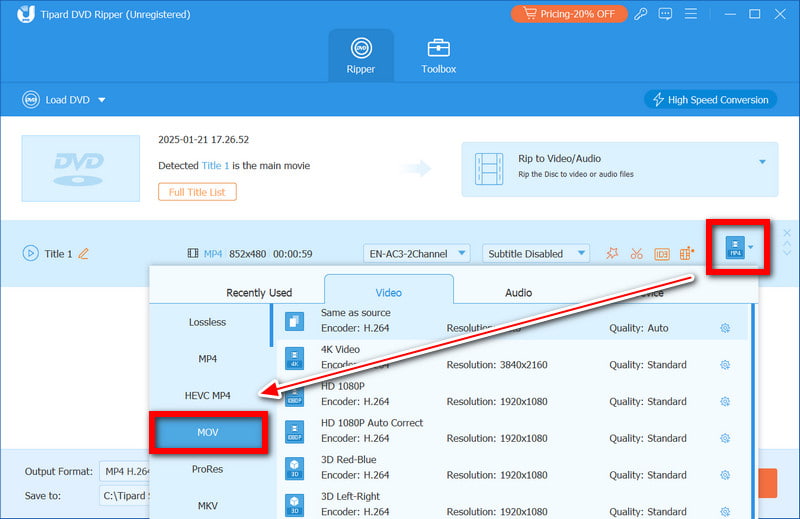Click the Save to path field

click(124, 496)
